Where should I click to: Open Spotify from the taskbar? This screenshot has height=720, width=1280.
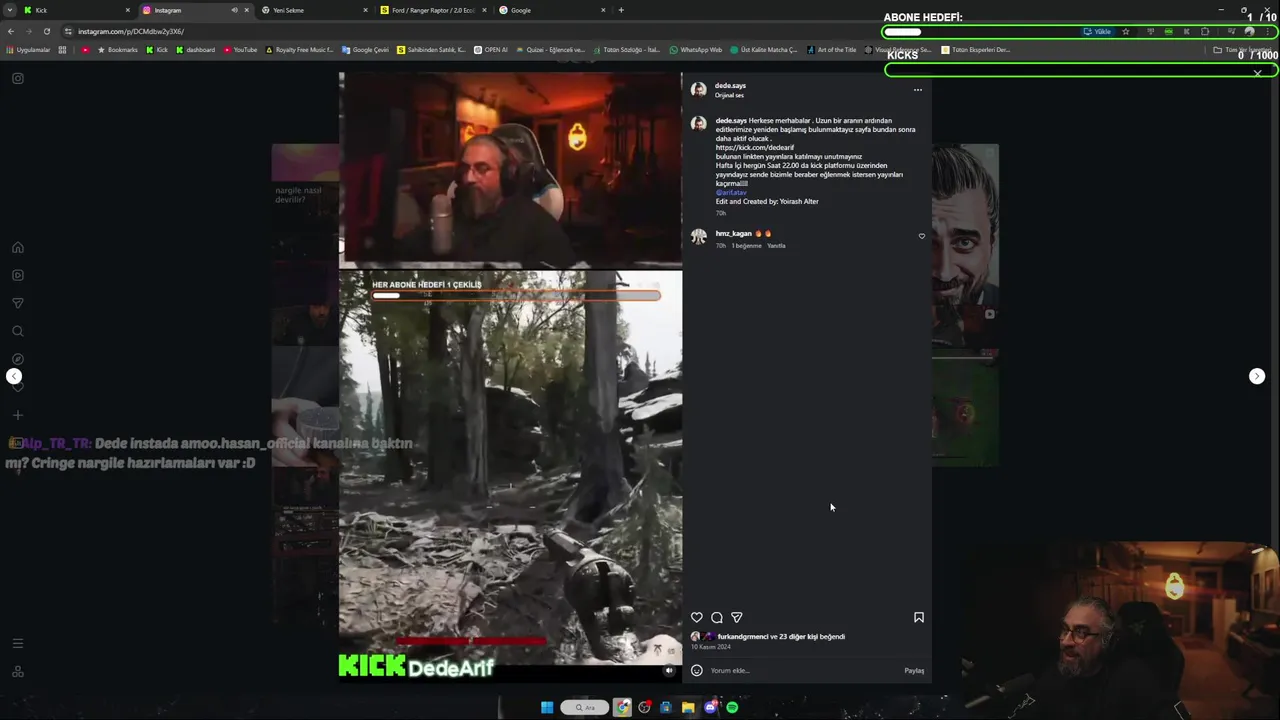click(x=732, y=707)
